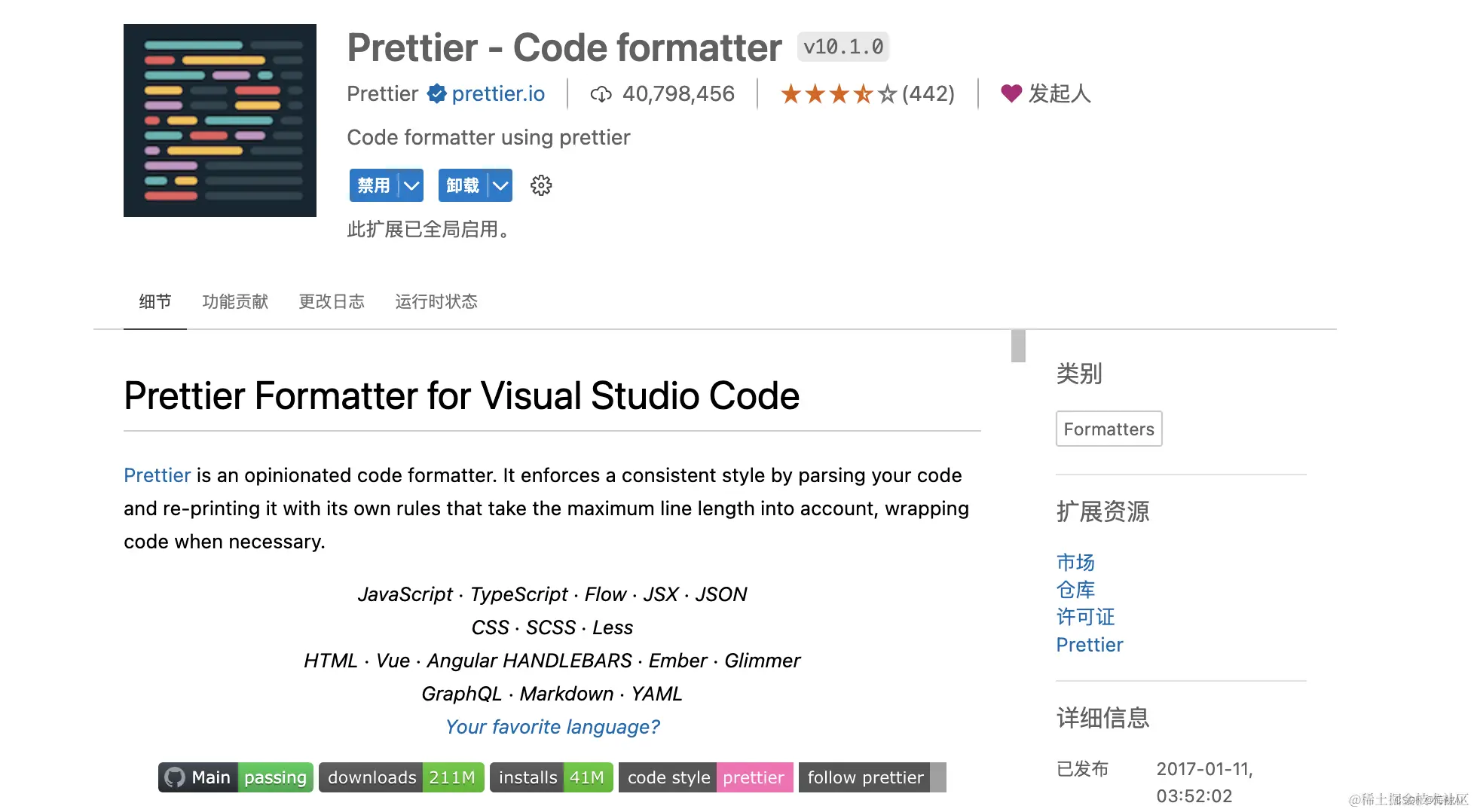This screenshot has height=812, width=1474.
Task: Click the 'Prettier Formatter for Visual Studio Code' heading
Action: [461, 395]
